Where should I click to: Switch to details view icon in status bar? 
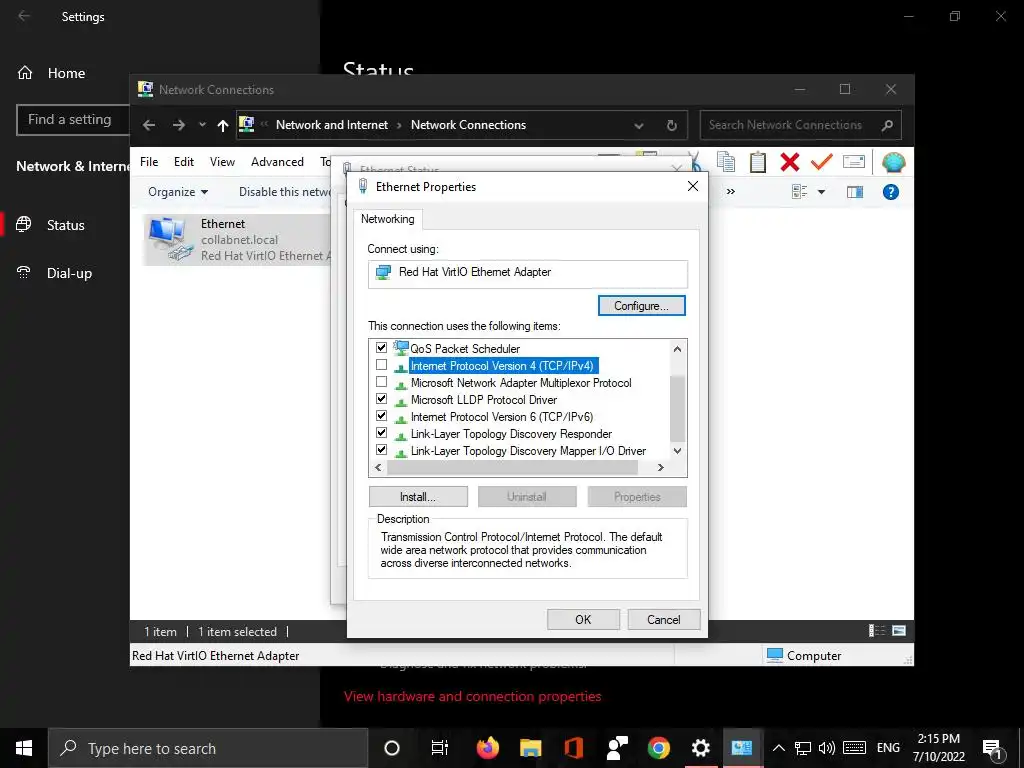[x=876, y=630]
